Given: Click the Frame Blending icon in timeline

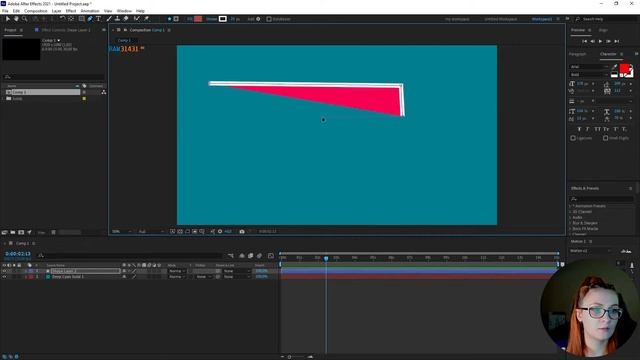Looking at the screenshot, I should [x=251, y=256].
